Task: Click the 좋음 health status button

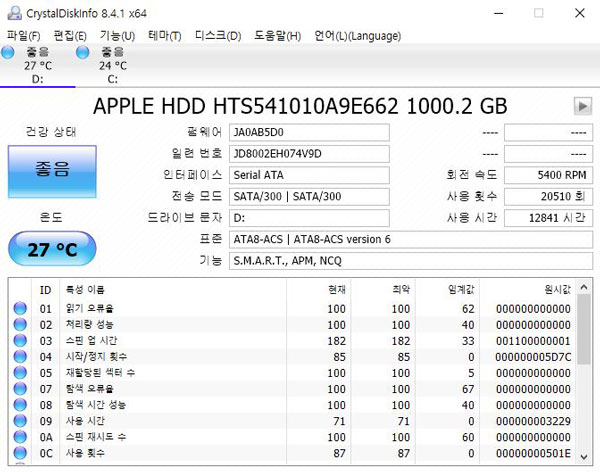Action: 52,171
